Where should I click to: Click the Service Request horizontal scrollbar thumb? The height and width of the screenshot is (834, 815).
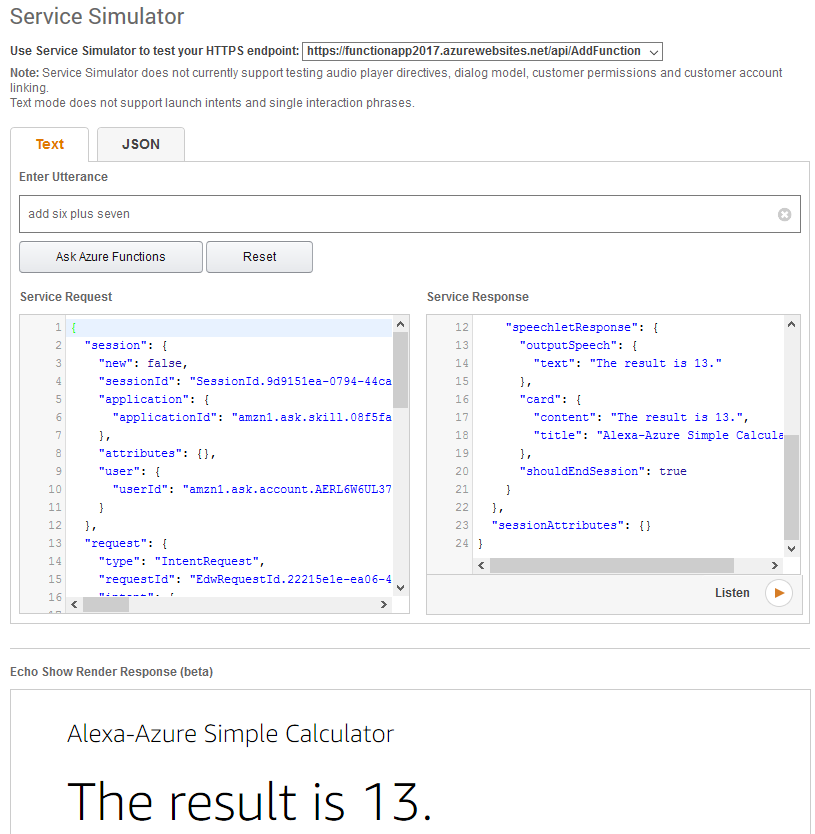(x=106, y=605)
